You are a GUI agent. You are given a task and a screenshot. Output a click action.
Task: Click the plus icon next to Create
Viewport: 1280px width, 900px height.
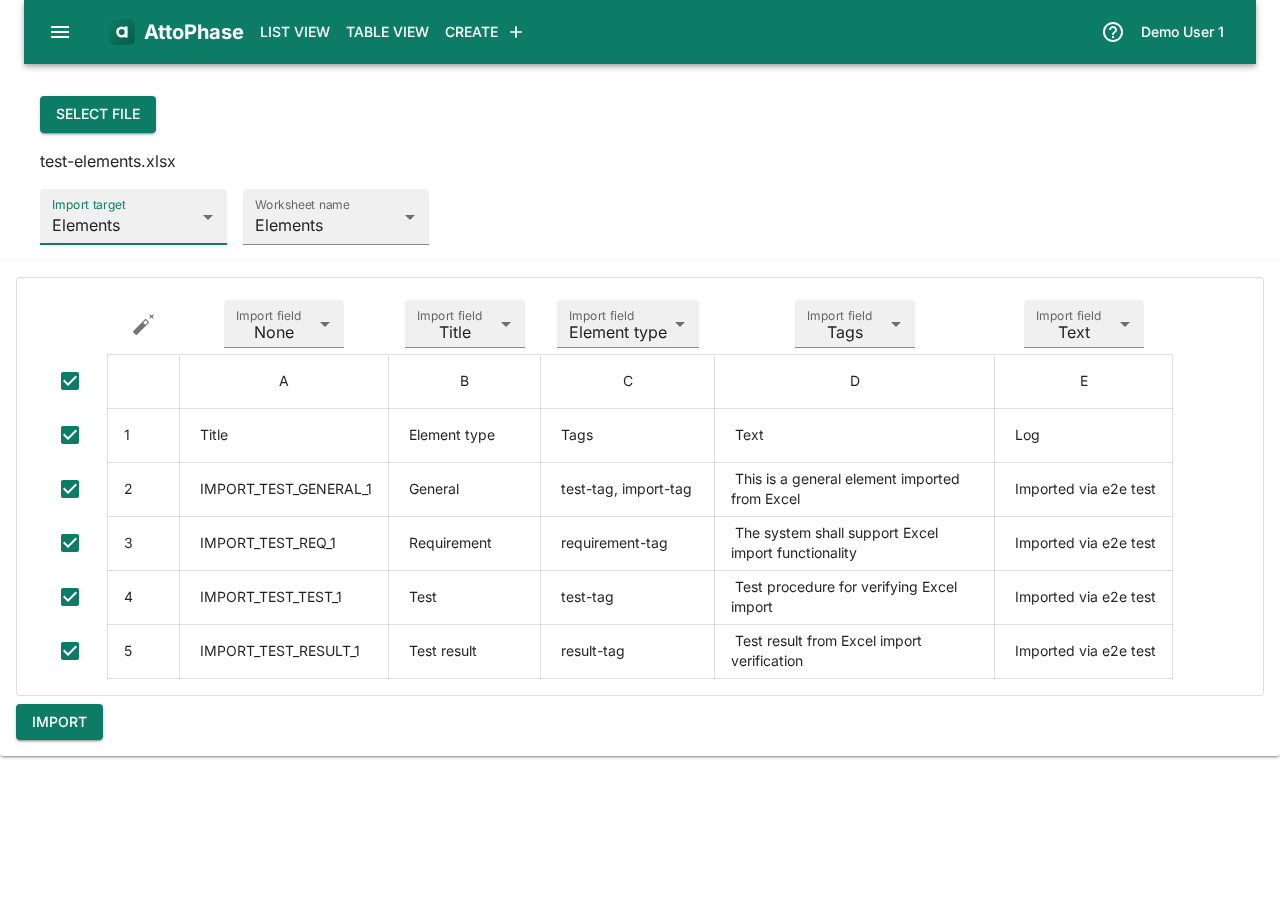click(x=515, y=31)
